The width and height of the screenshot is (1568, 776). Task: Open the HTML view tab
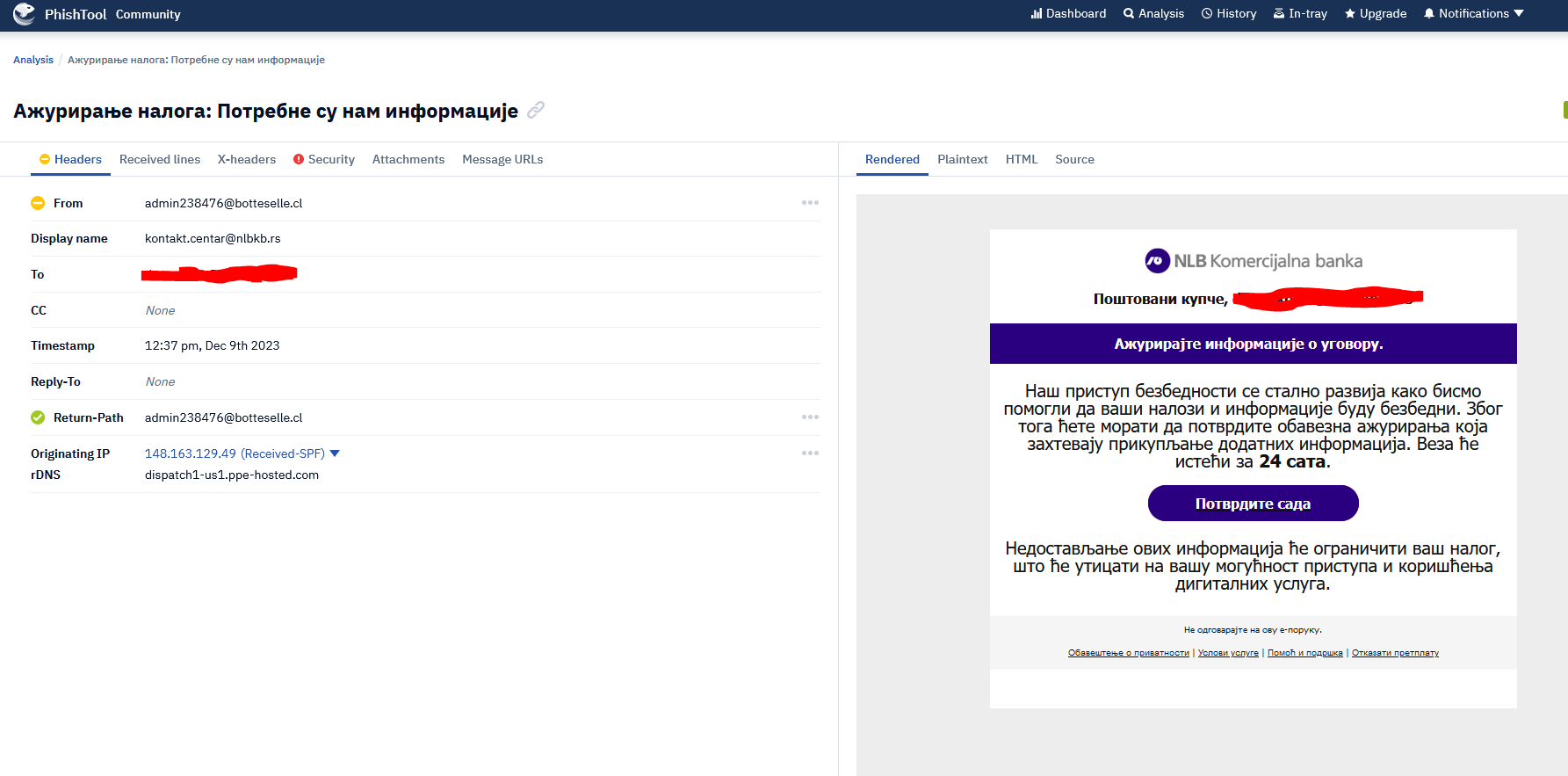coord(1022,159)
